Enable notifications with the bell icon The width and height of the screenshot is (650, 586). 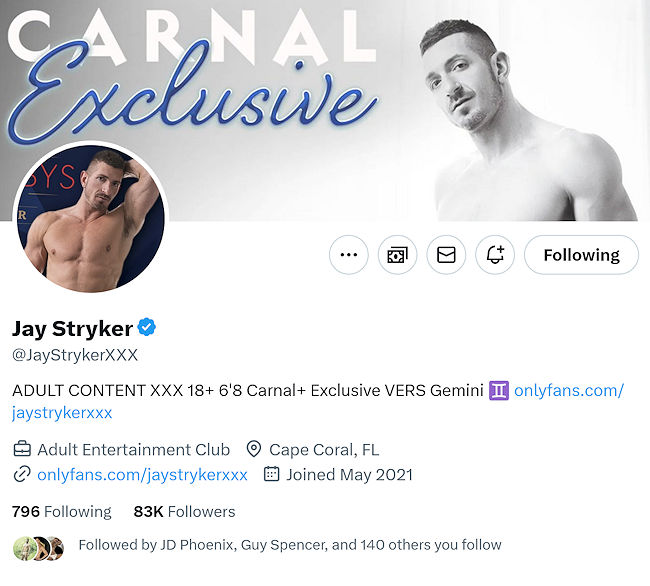point(494,255)
